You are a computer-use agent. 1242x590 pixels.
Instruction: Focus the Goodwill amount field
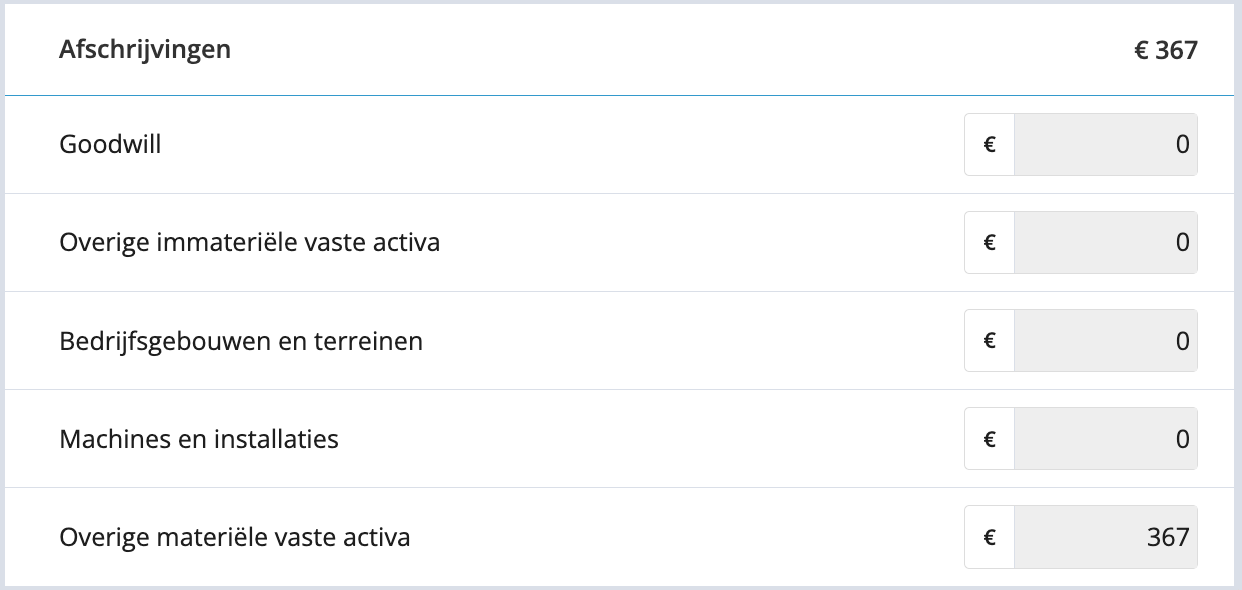(x=1105, y=145)
